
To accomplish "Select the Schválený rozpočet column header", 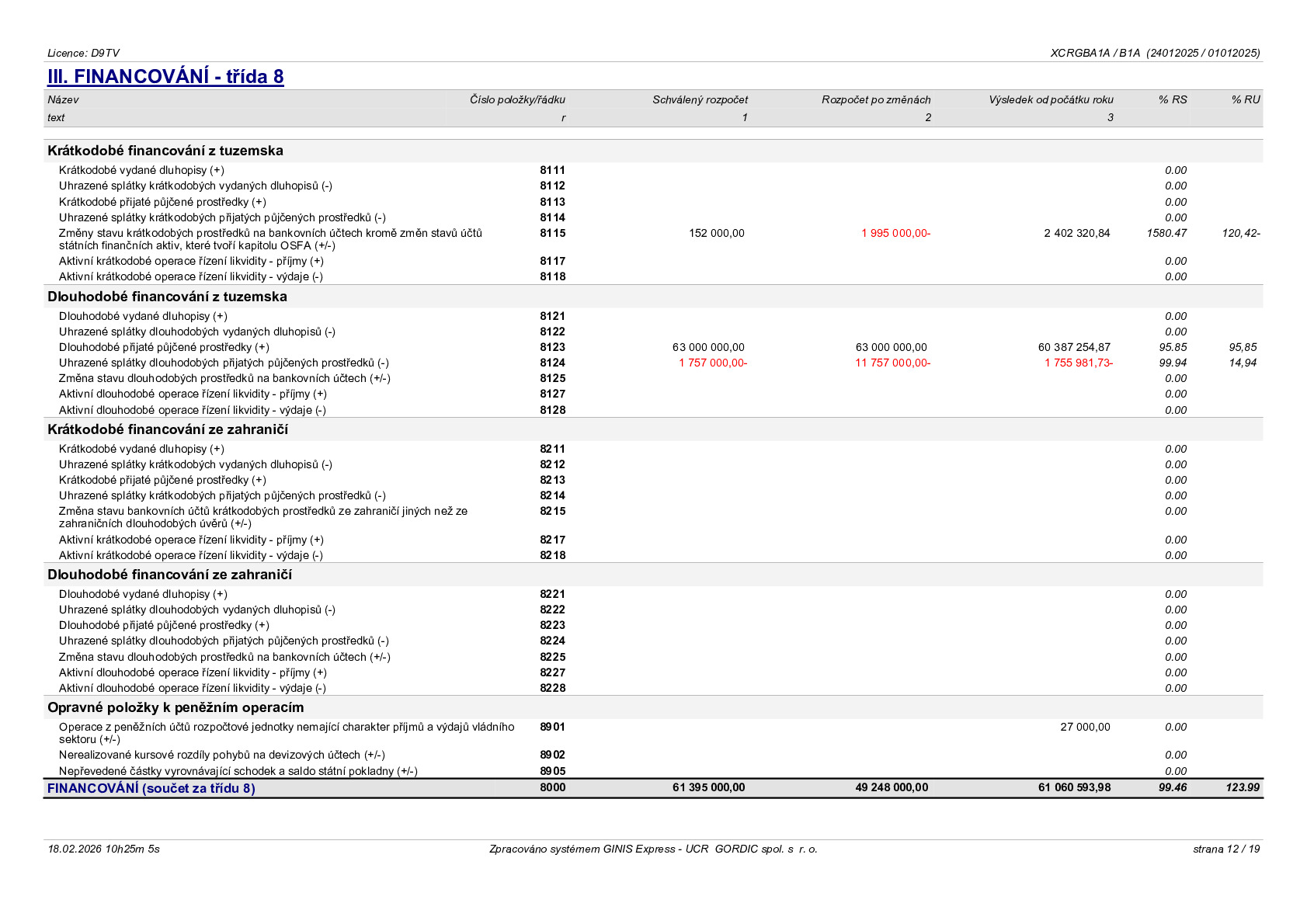I will pos(700,99).
